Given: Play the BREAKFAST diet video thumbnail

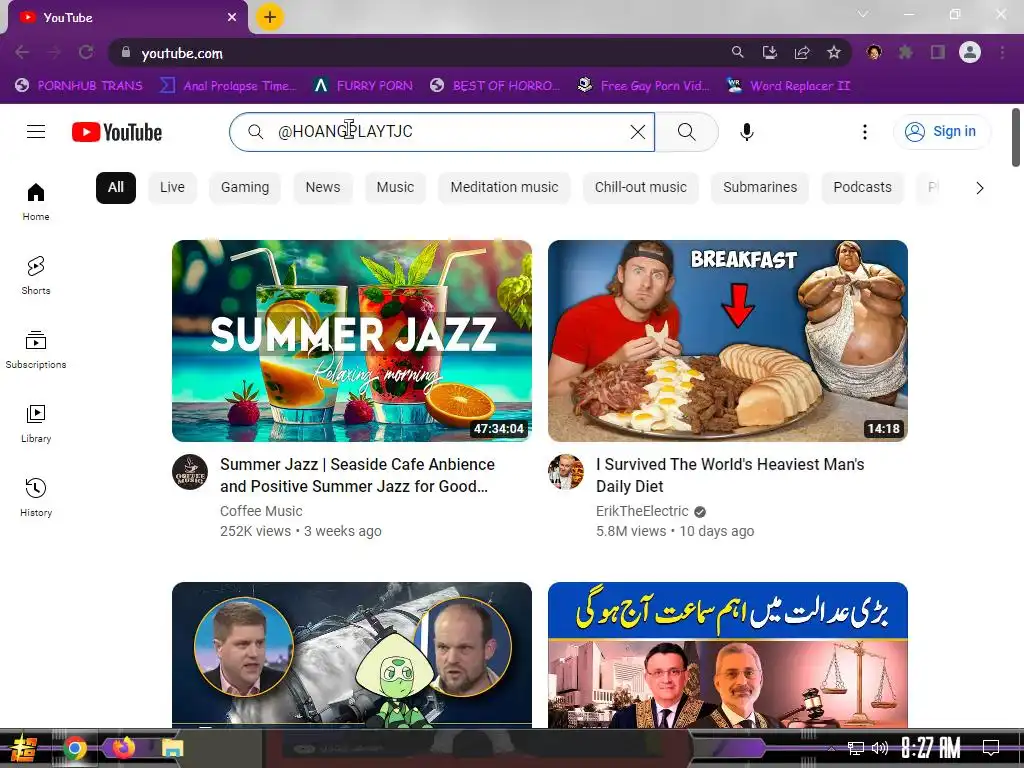Looking at the screenshot, I should (728, 341).
